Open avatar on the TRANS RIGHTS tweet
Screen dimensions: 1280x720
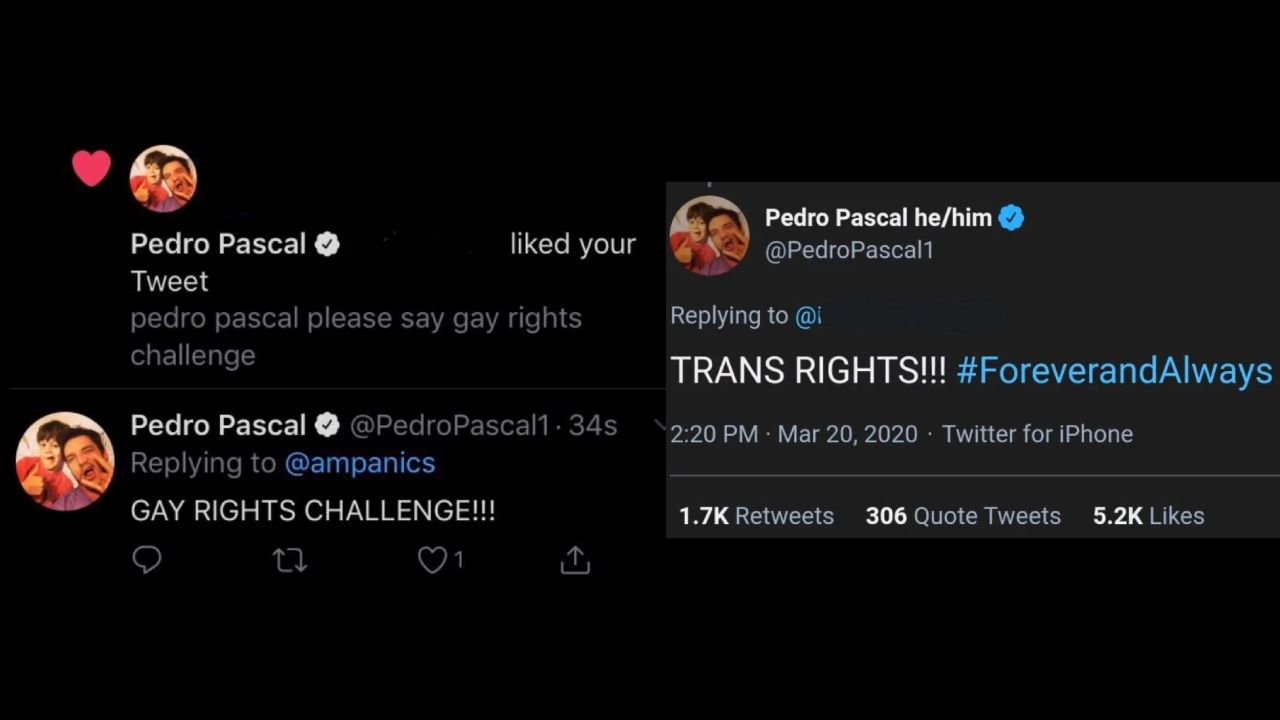(709, 236)
